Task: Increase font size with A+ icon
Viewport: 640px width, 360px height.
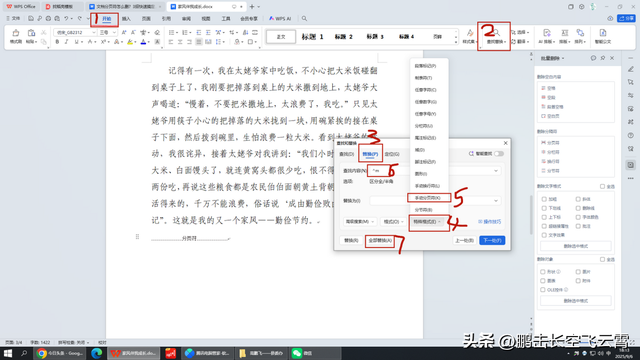Action: pos(124,32)
